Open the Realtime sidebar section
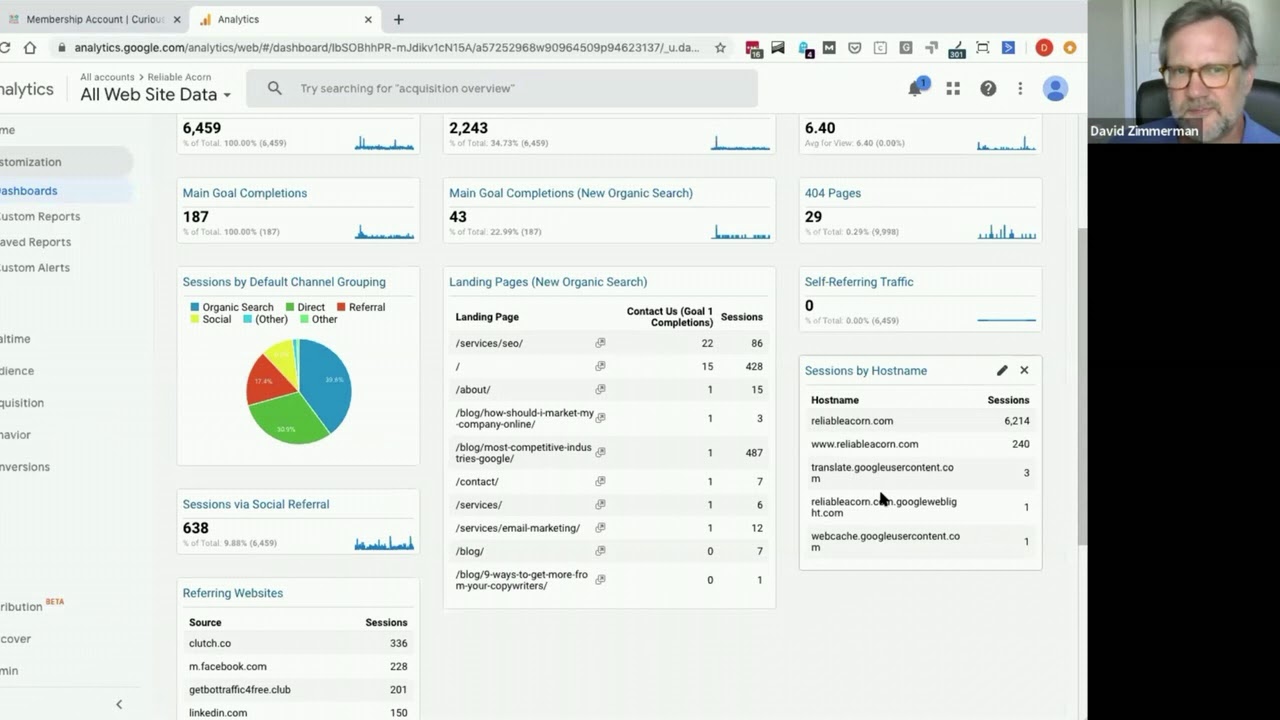Screen dimensions: 1280x720 [16, 339]
